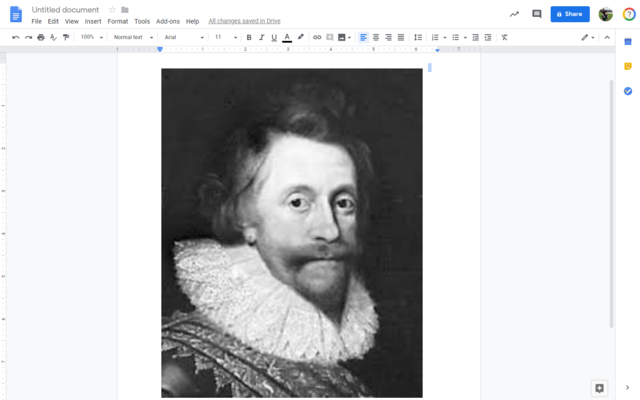This screenshot has width=640, height=400.
Task: Star the Untitled document
Action: (x=112, y=9)
